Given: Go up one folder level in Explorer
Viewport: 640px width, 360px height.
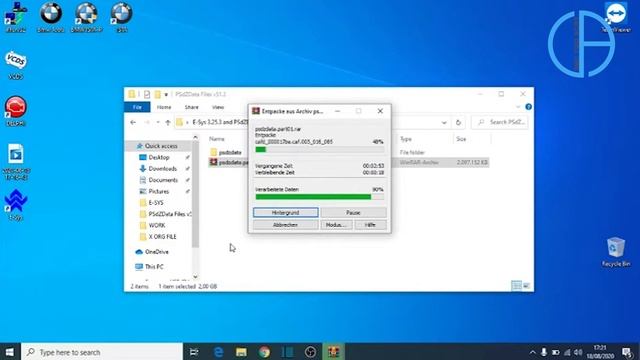Looking at the screenshot, I should [168, 122].
